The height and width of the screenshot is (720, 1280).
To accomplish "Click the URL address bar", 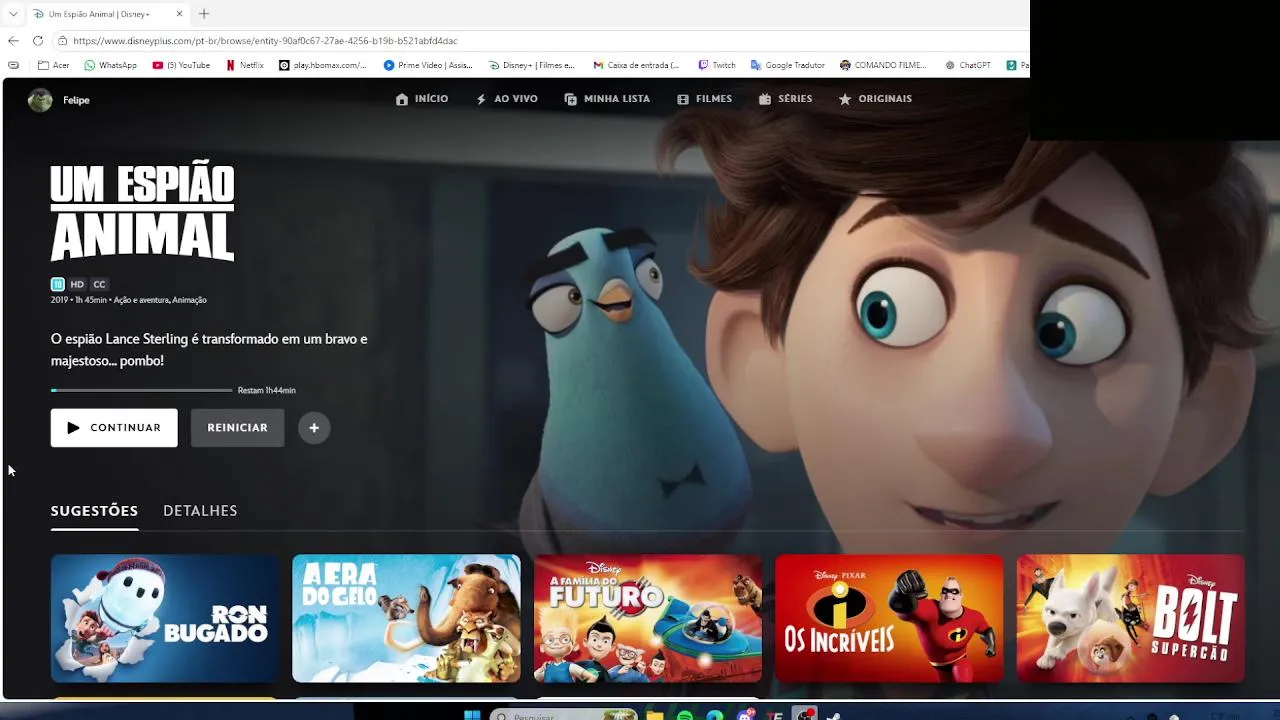I will (x=540, y=41).
